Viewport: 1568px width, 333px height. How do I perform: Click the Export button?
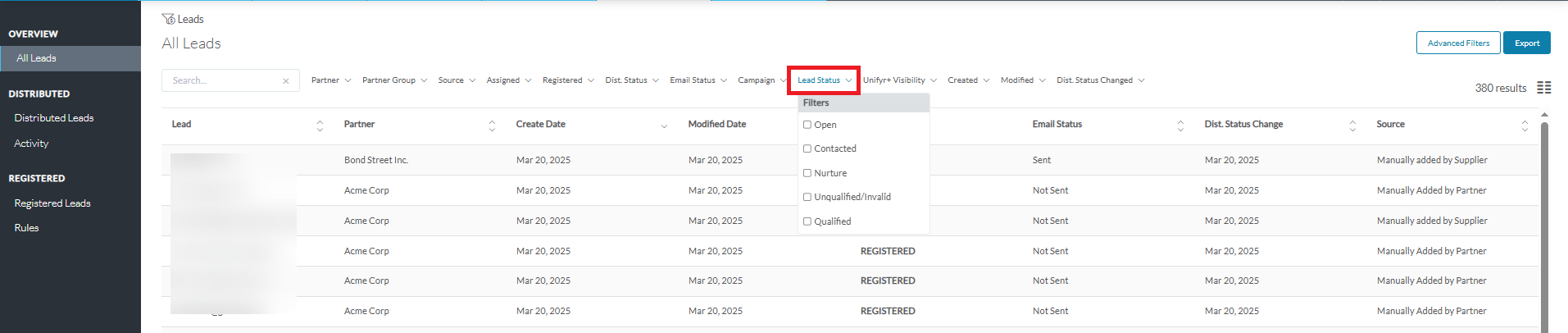[x=1527, y=43]
